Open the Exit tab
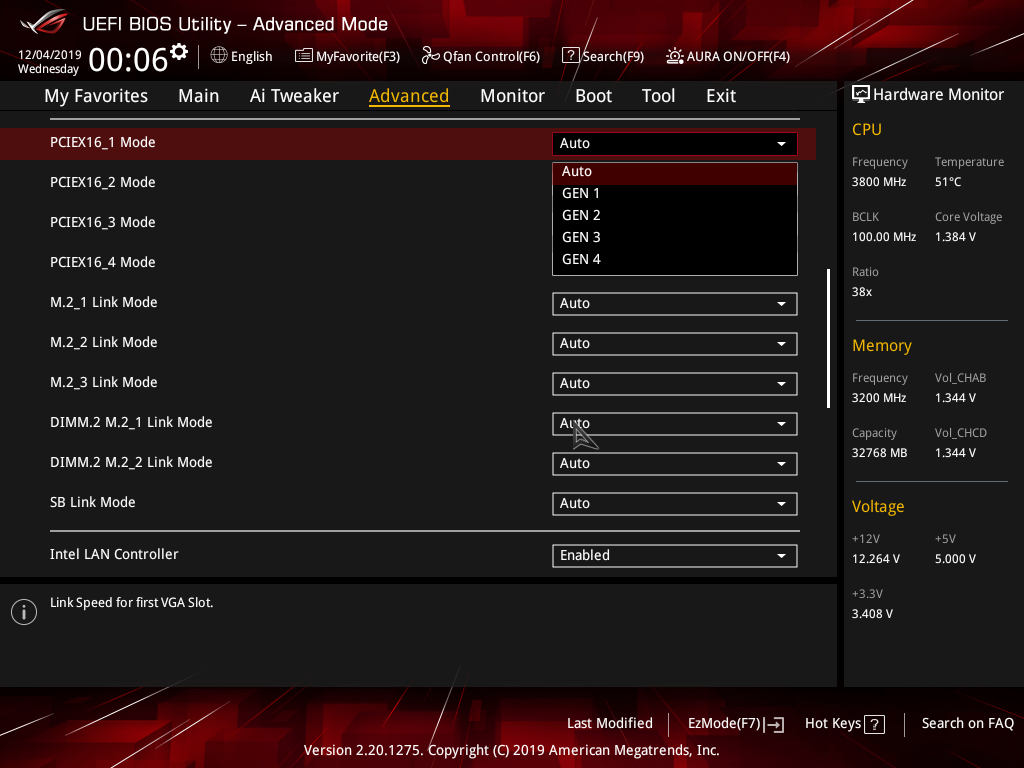Viewport: 1024px width, 768px height. [721, 96]
